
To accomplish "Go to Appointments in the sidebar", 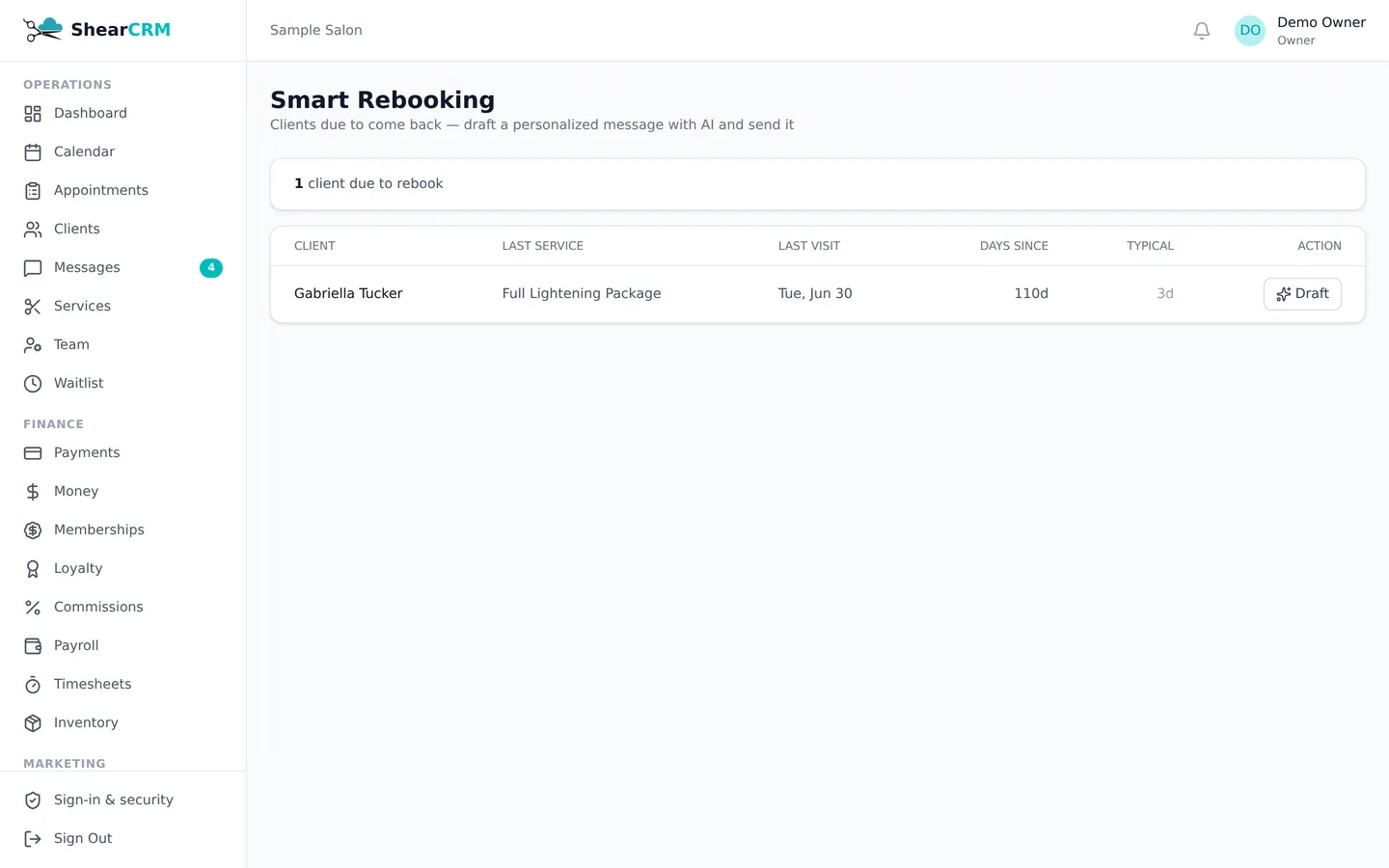I will 123,191.
